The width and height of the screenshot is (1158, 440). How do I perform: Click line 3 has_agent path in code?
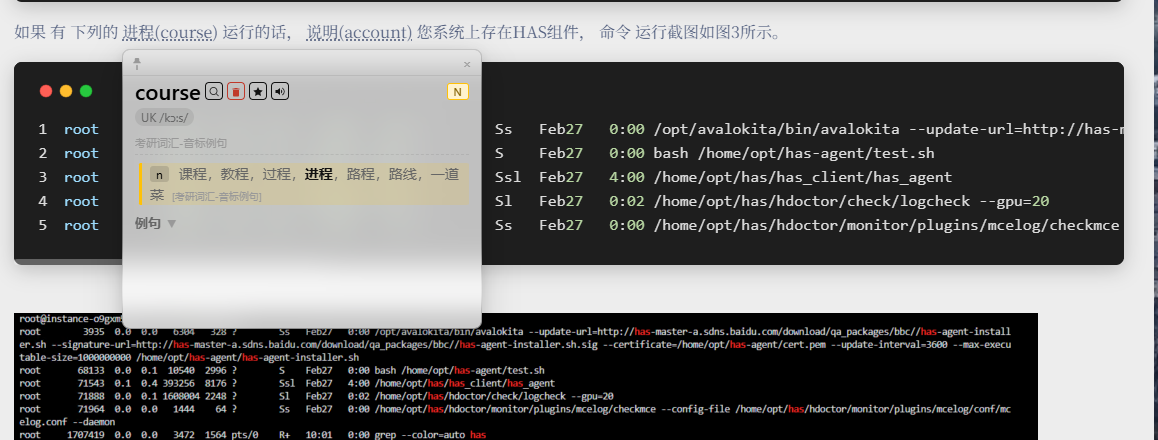pos(802,177)
